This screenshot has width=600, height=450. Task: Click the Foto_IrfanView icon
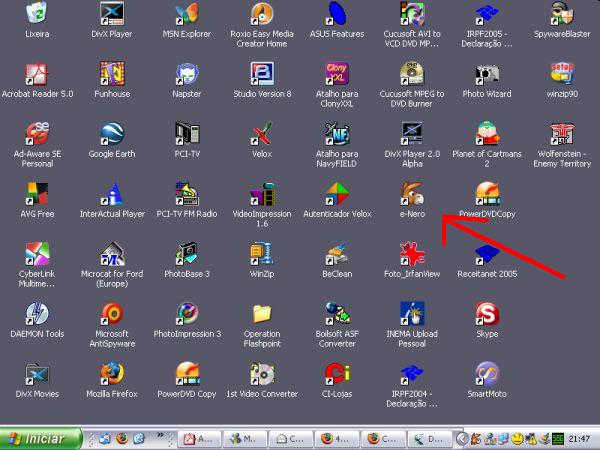412,253
